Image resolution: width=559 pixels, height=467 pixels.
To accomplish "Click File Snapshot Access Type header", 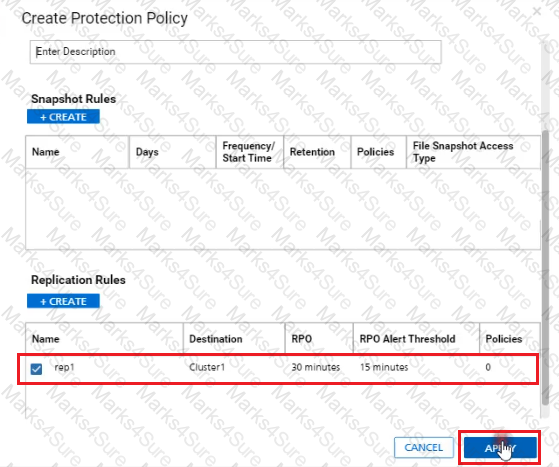I will click(463, 152).
